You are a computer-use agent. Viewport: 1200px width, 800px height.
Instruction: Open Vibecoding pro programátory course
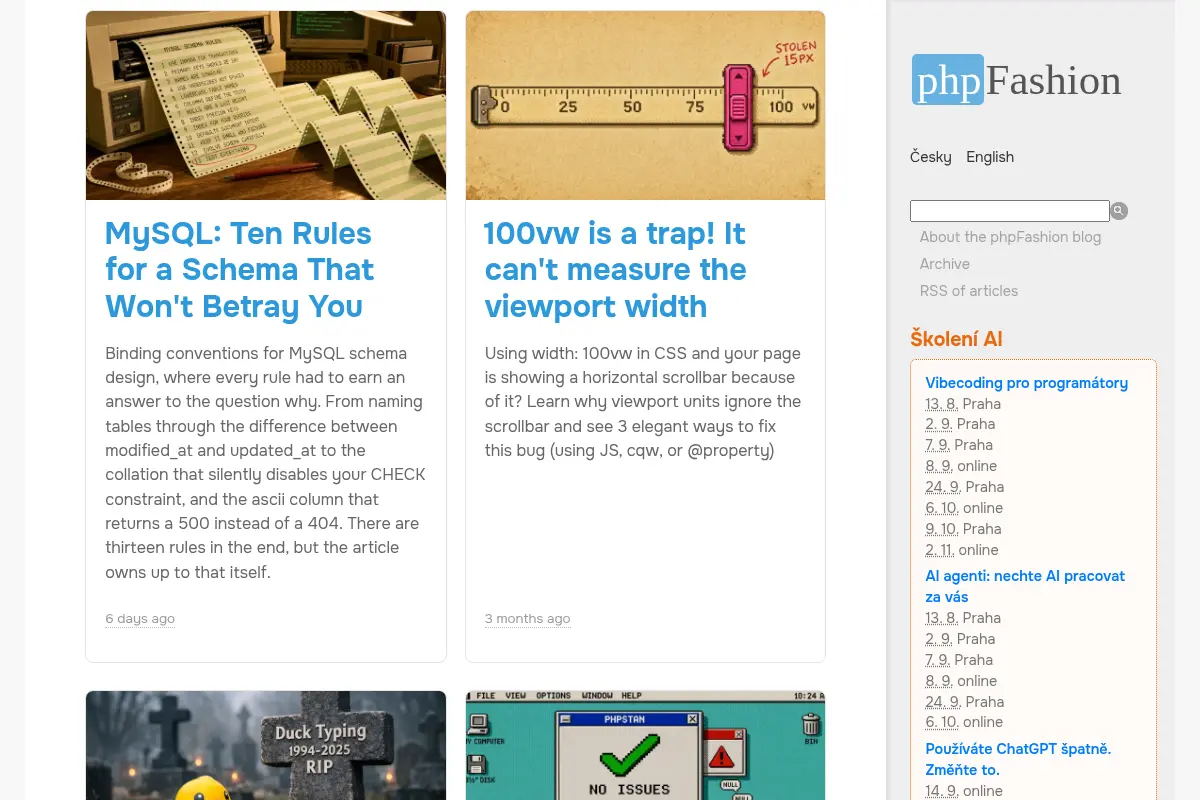1026,383
